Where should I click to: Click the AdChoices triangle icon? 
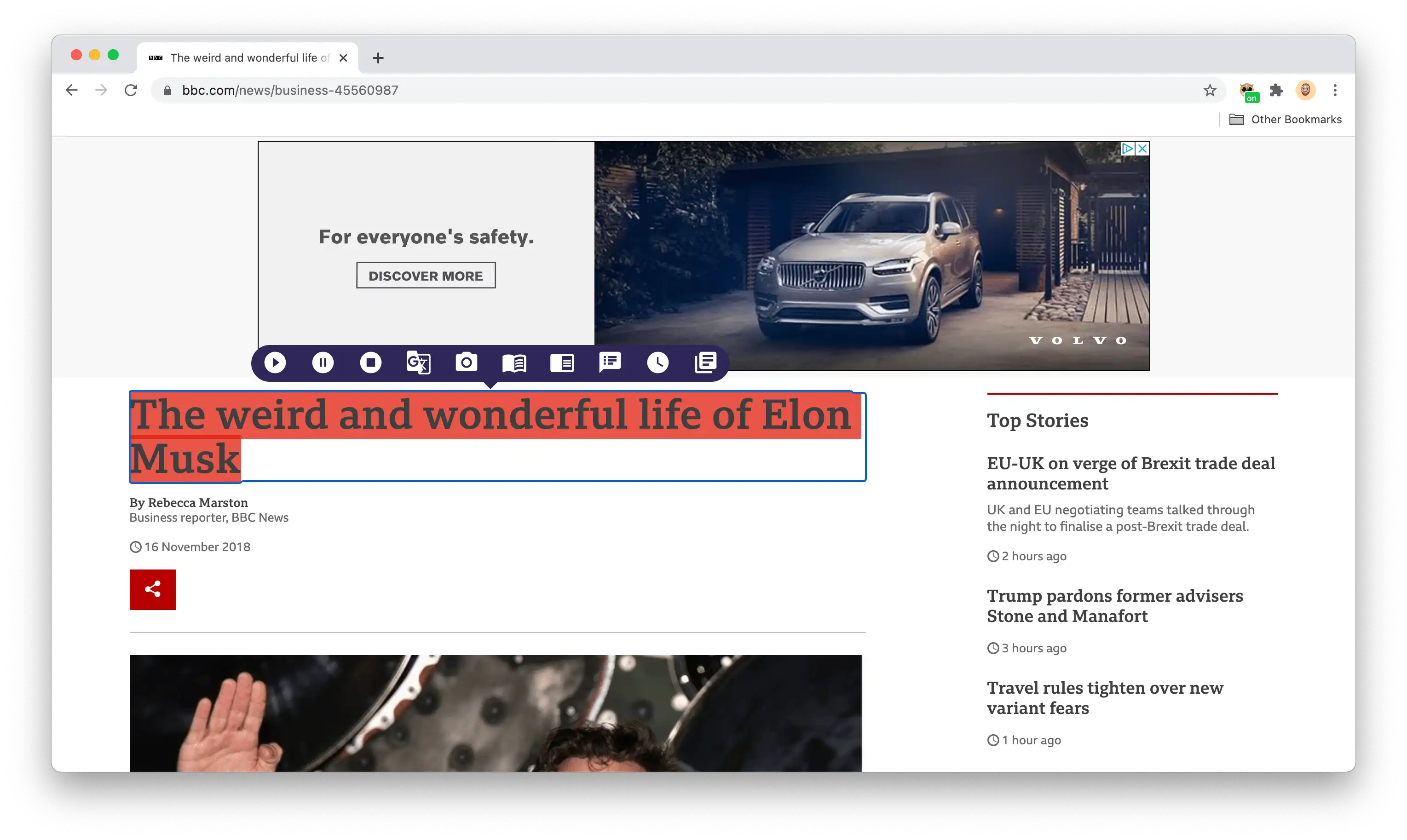tap(1127, 148)
